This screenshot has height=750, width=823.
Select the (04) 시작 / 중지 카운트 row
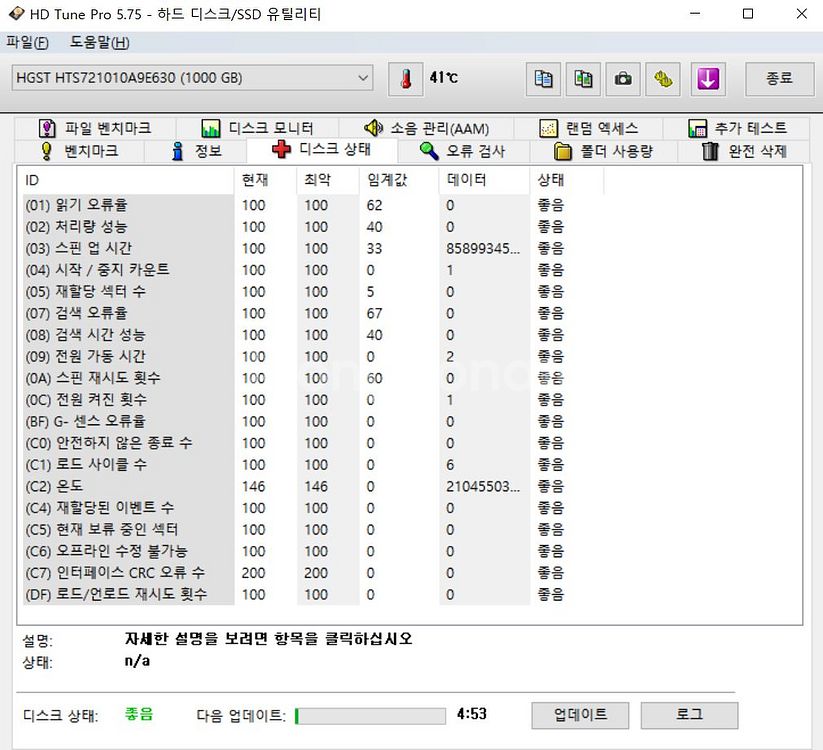click(x=313, y=270)
